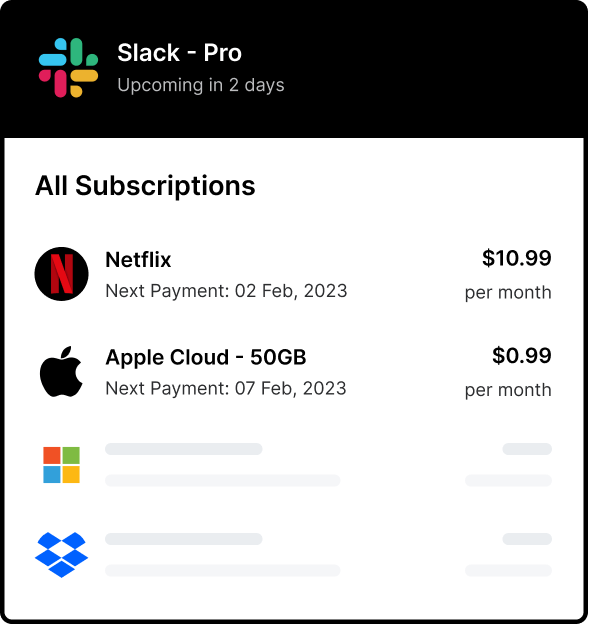Click the Microsoft row title placeholder bar
The height and width of the screenshot is (625, 589).
click(184, 449)
